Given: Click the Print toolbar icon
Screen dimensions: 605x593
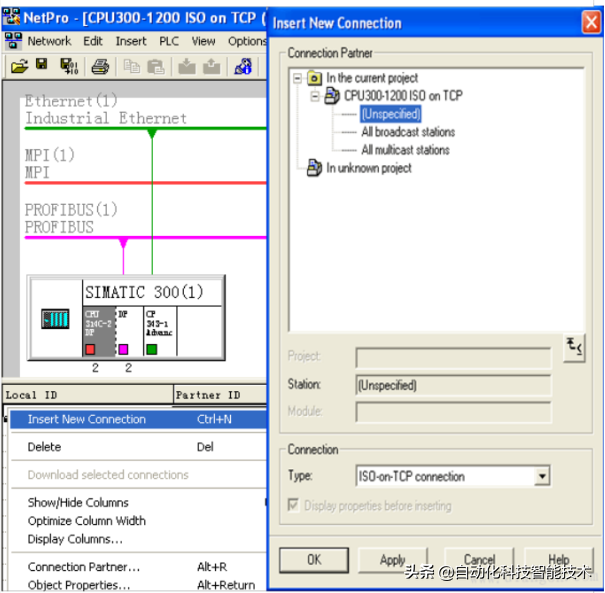Looking at the screenshot, I should tap(100, 66).
